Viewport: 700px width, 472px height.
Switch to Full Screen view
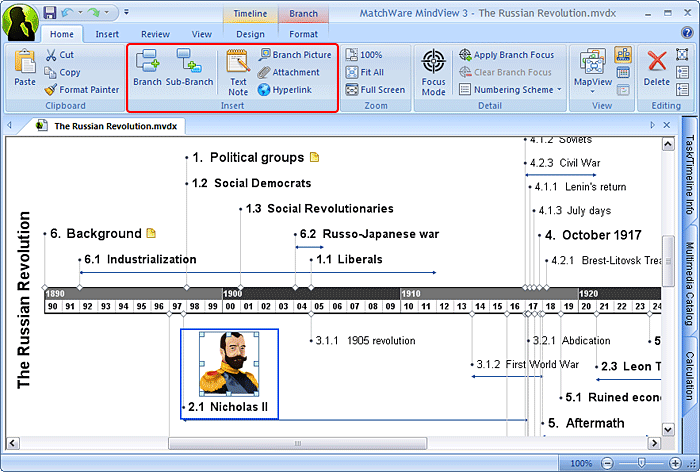tap(375, 90)
